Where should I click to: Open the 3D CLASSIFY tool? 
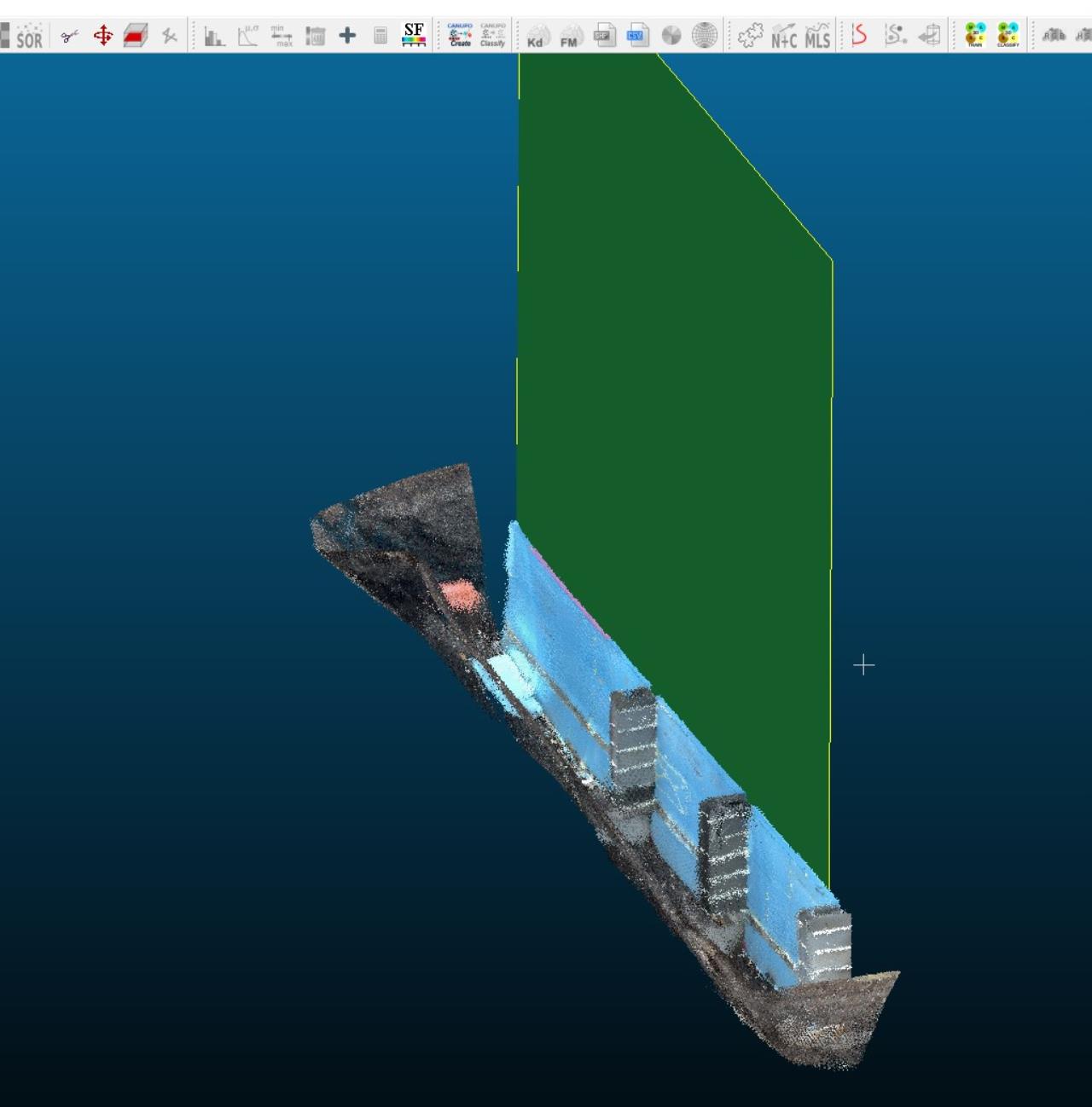(x=1008, y=36)
